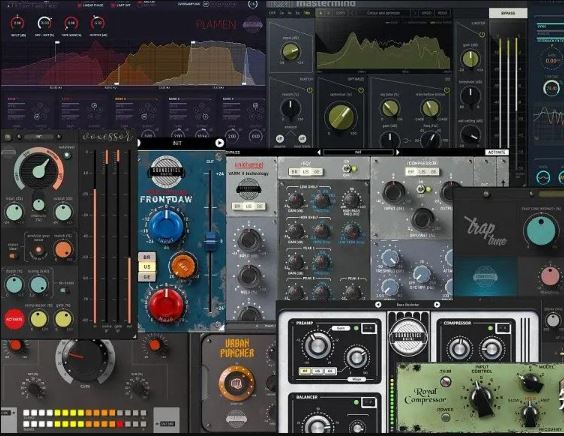
Task: Toggle the Balancer section green LED
Action: pos(356,402)
